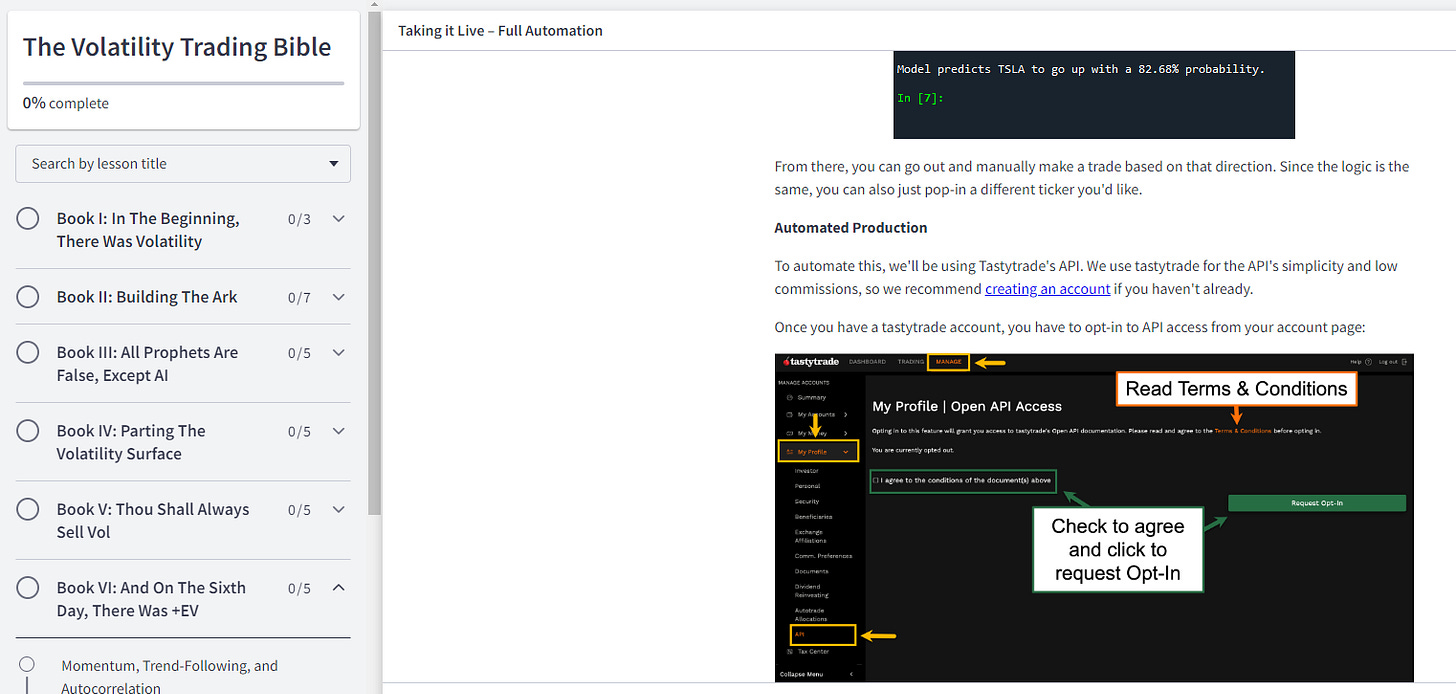This screenshot has width=1456, height=694.
Task: Click the Book II completion circle icon
Action: (28, 297)
